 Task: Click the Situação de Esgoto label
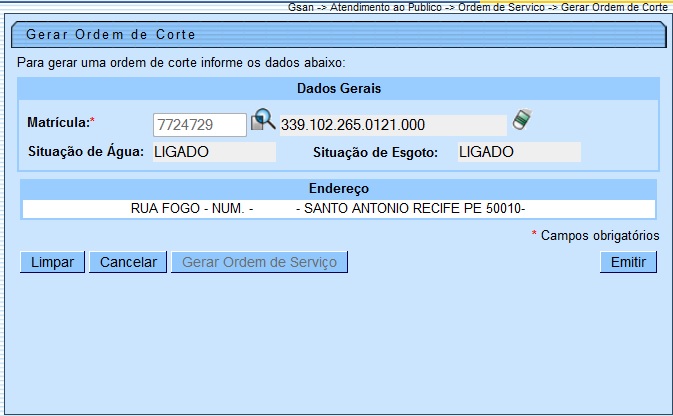tap(376, 152)
